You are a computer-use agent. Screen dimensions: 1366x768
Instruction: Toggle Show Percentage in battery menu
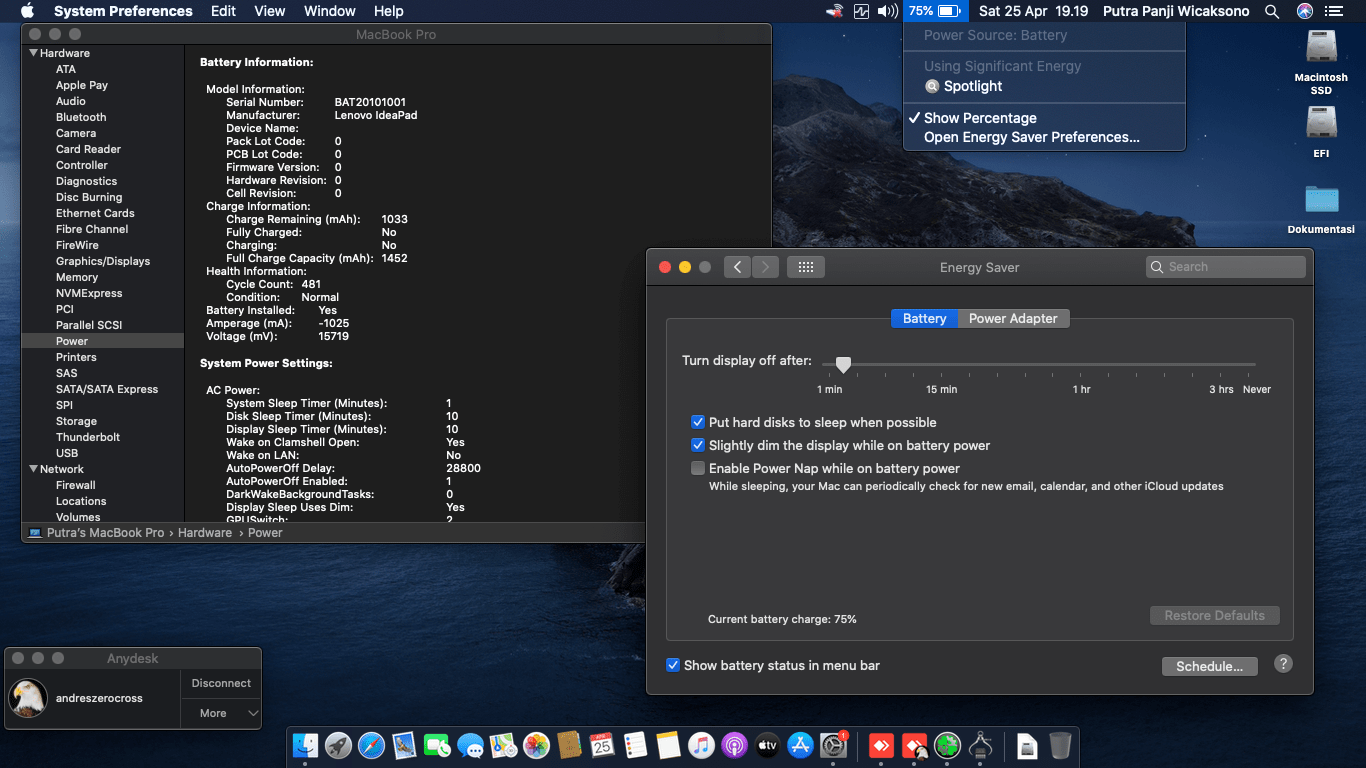pos(1044,118)
